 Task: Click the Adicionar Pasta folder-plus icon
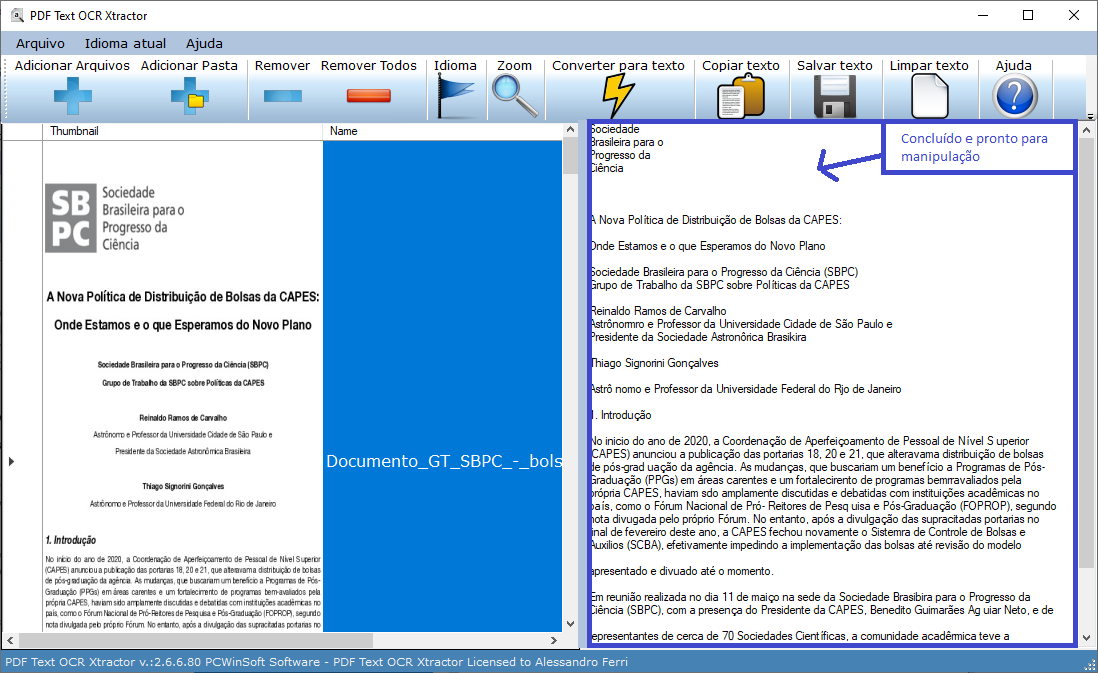189,96
